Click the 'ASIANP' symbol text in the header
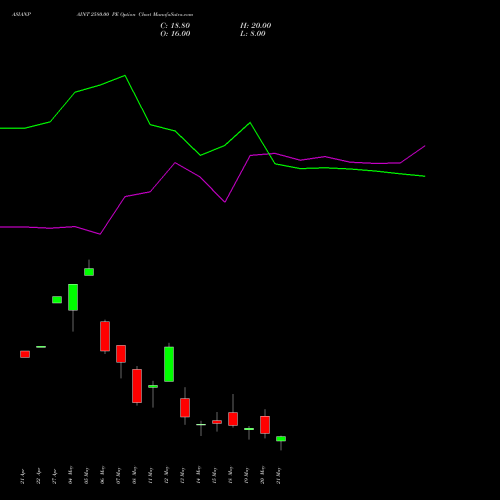Viewport: 500px width, 500px height. [x=22, y=15]
